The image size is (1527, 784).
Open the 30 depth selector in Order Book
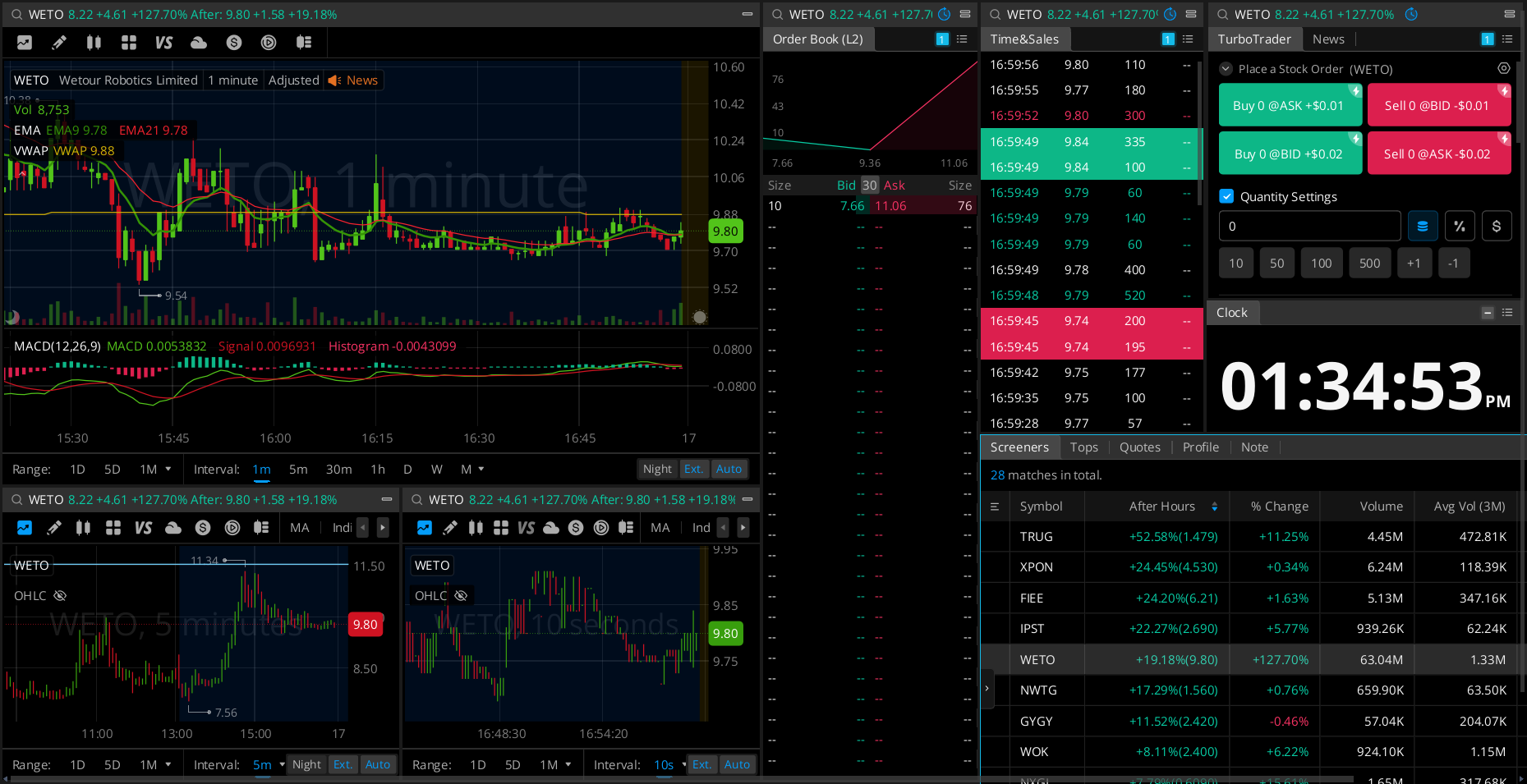pos(870,186)
